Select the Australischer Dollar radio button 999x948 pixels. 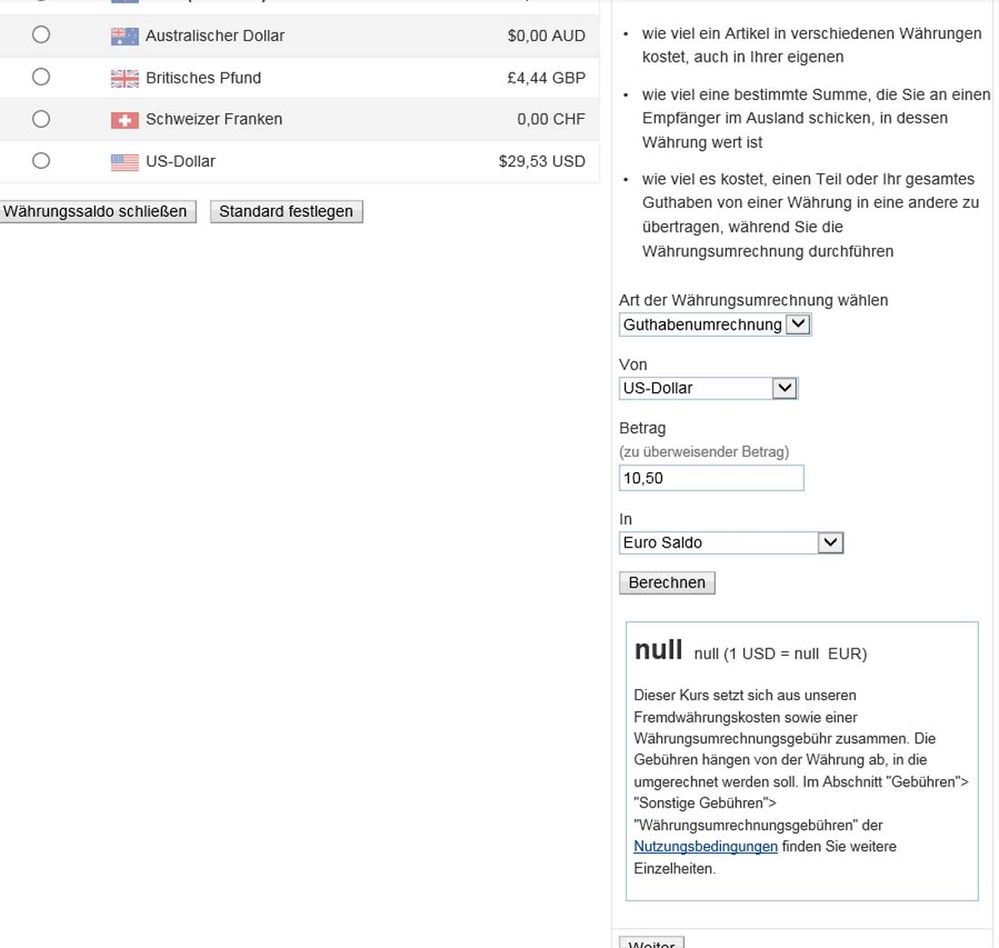click(x=41, y=35)
